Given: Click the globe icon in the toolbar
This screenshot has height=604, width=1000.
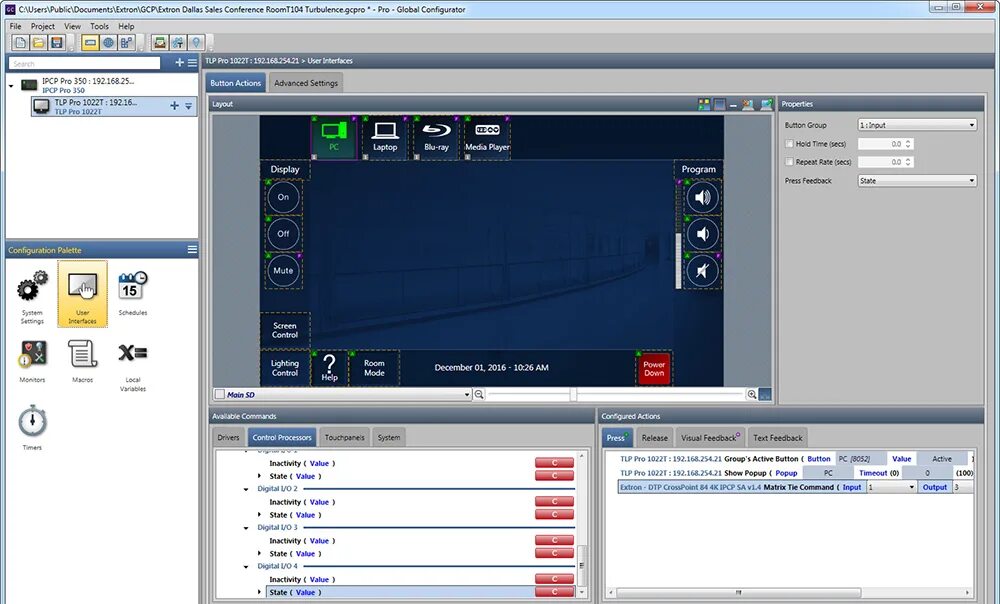Looking at the screenshot, I should tap(108, 43).
